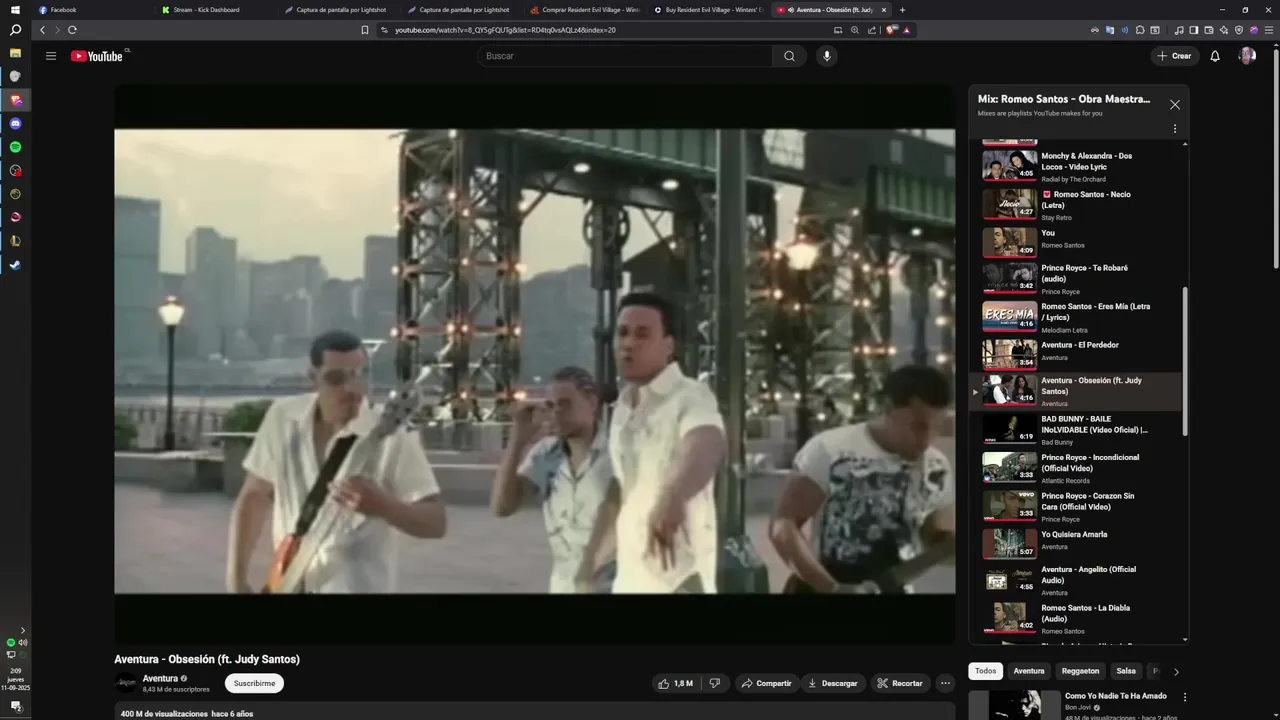
Task: Open the volume speaker tray icon
Action: (x=22, y=642)
